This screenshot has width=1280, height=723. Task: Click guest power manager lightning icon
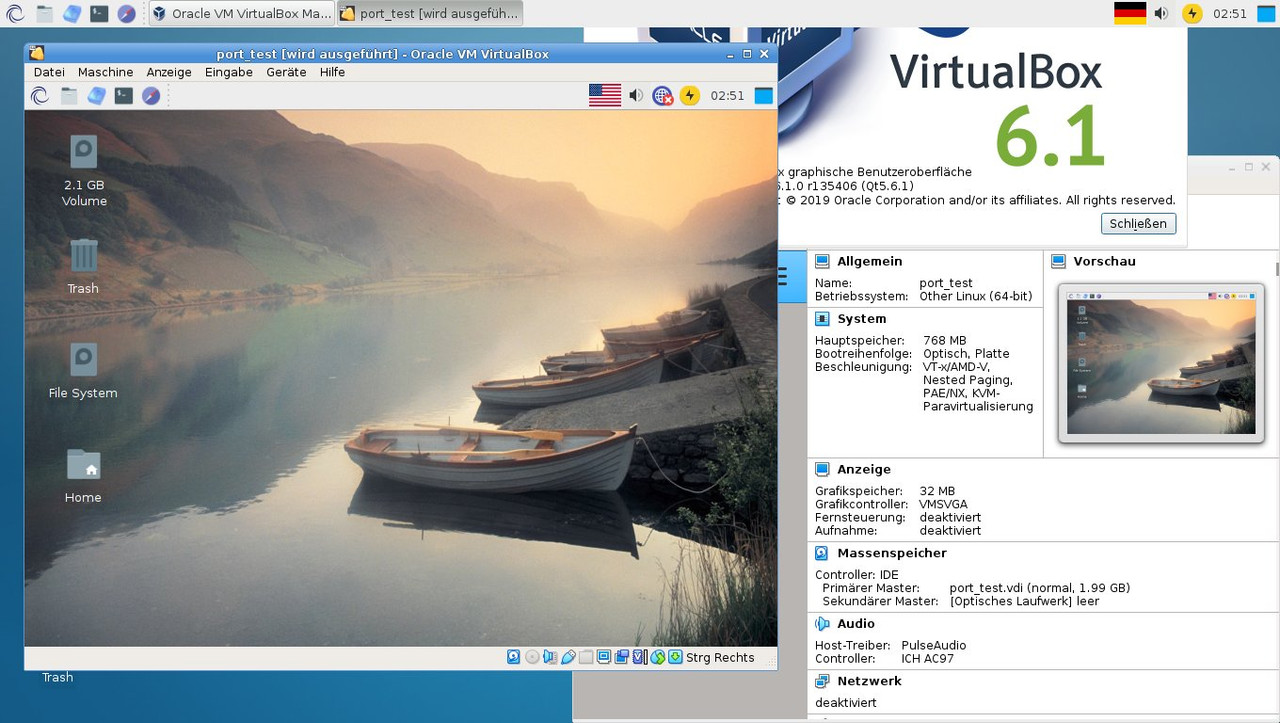(x=689, y=96)
